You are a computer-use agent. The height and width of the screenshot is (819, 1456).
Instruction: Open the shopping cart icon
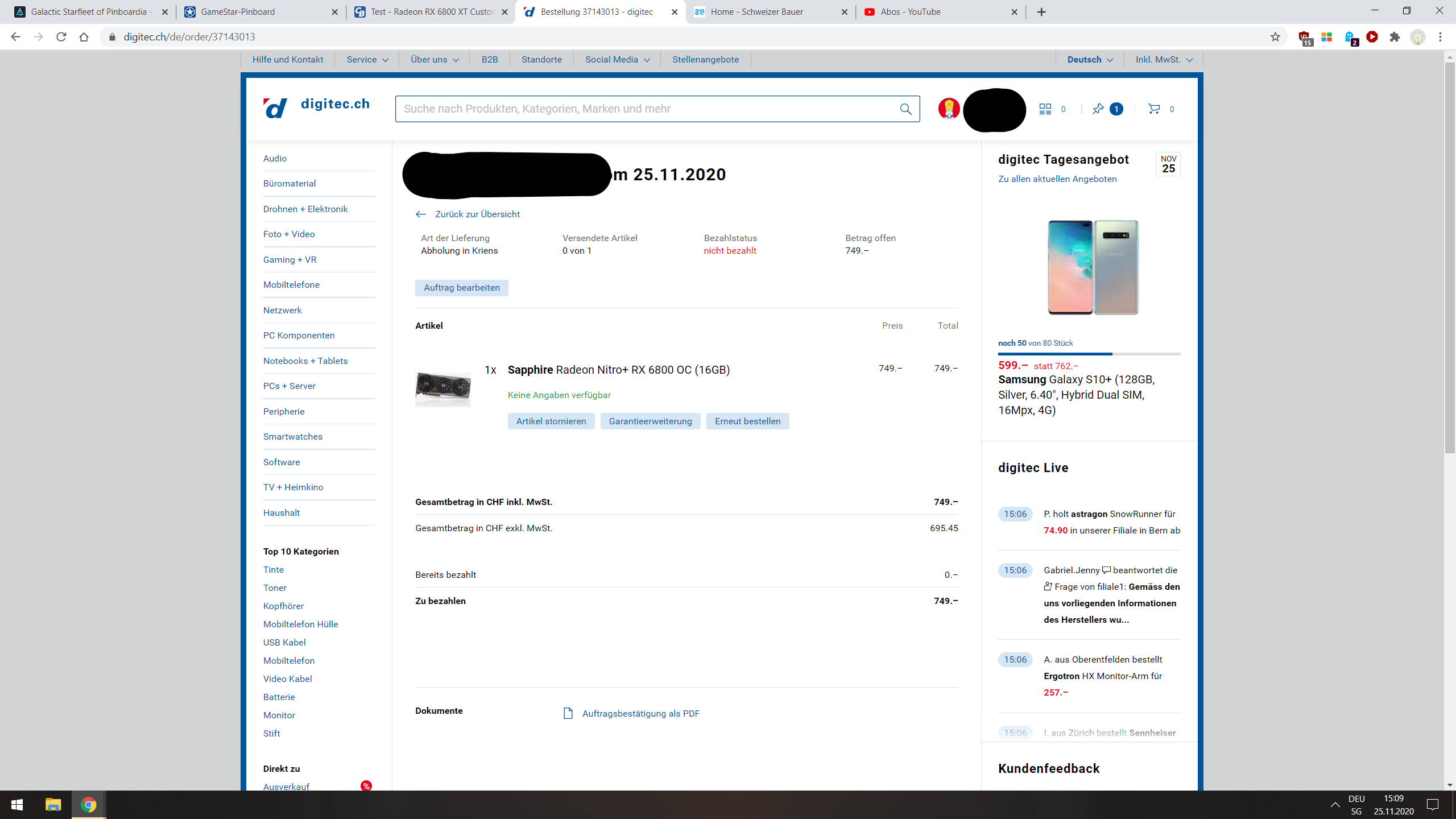tap(1154, 109)
